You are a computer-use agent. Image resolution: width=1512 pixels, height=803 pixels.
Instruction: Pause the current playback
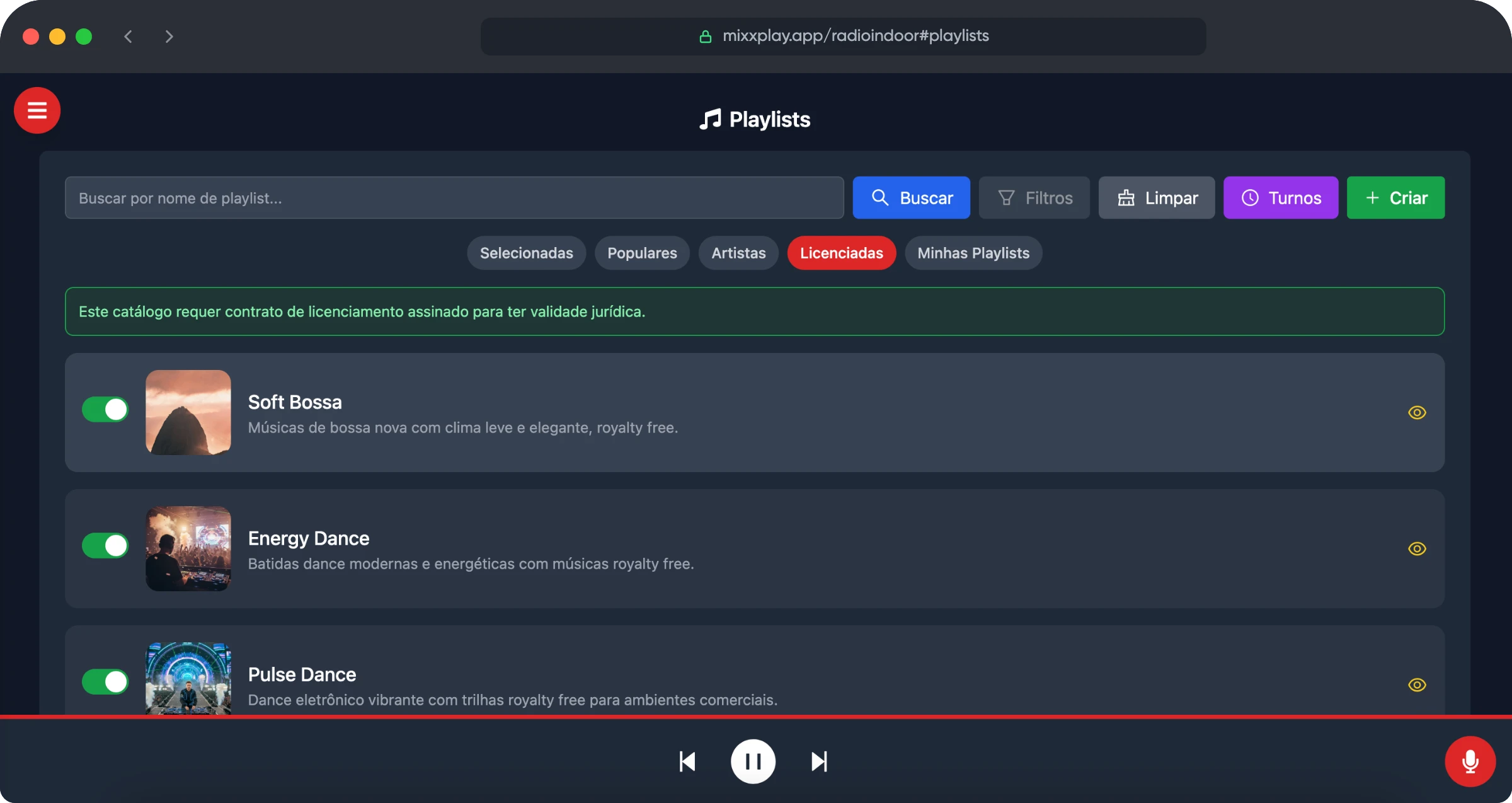(x=753, y=761)
